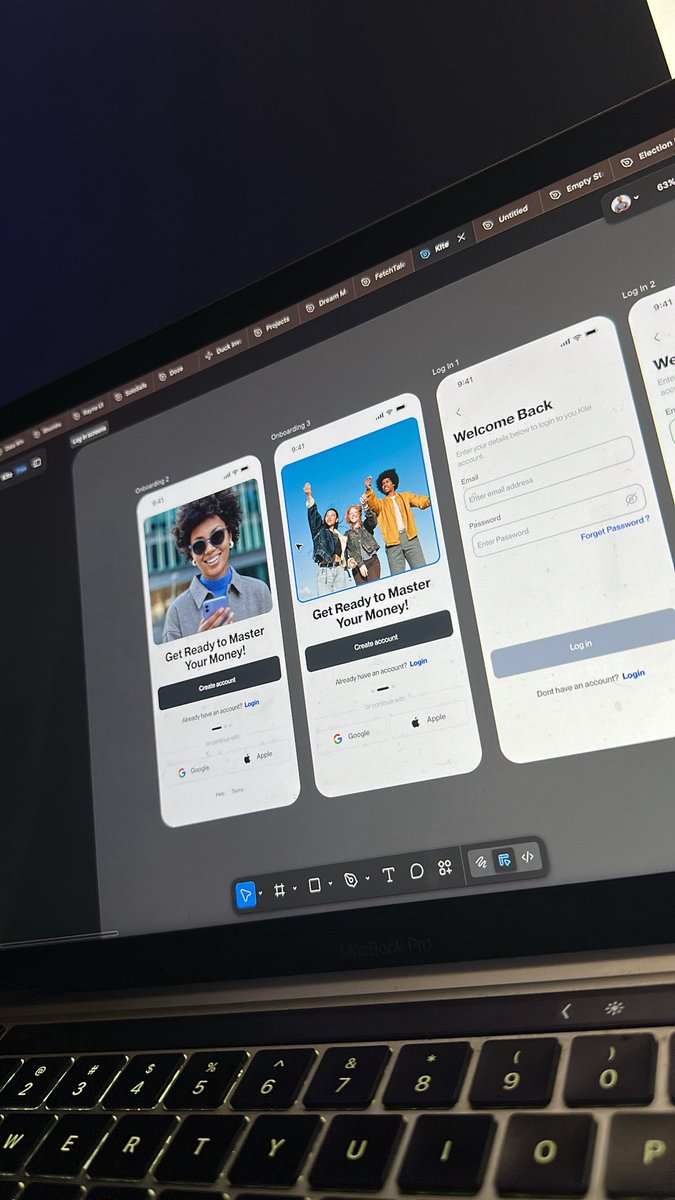Click the Forget Password link
Viewport: 675px width, 1200px height.
coord(615,527)
